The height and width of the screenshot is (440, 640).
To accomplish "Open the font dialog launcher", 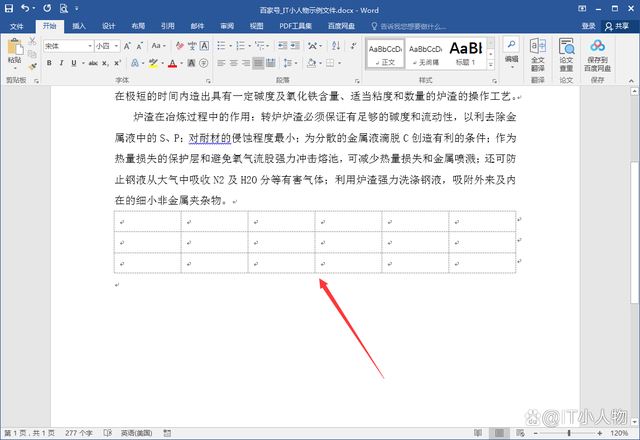I will [x=208, y=81].
